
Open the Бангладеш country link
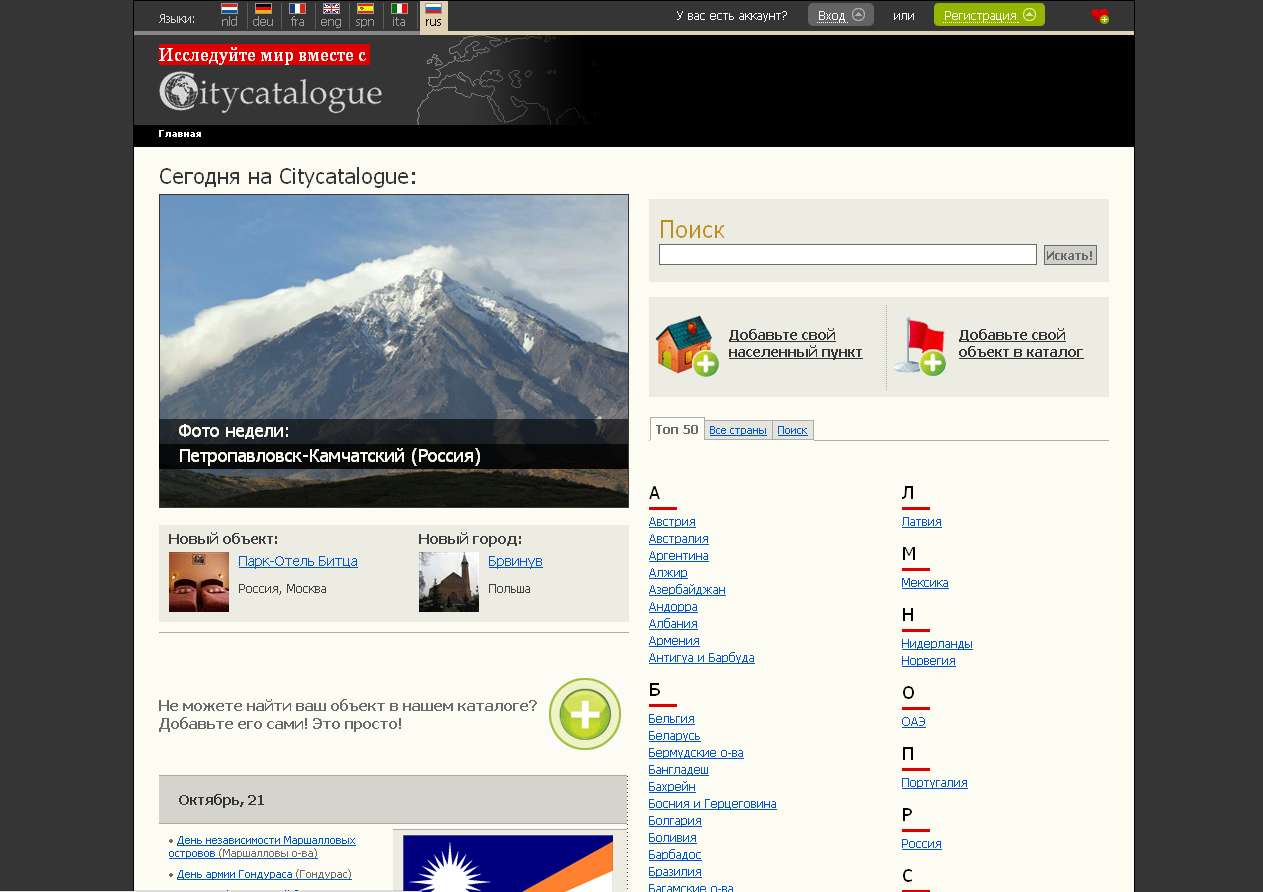(678, 770)
